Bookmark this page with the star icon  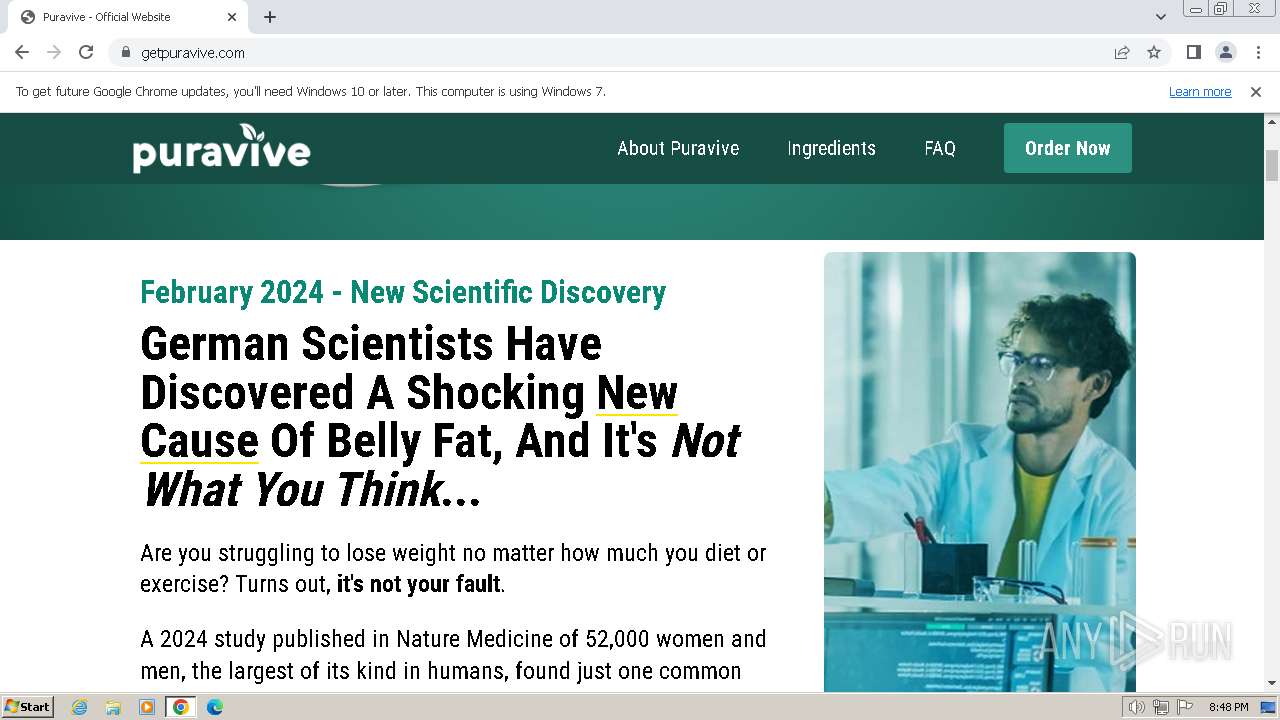pyautogui.click(x=1154, y=53)
